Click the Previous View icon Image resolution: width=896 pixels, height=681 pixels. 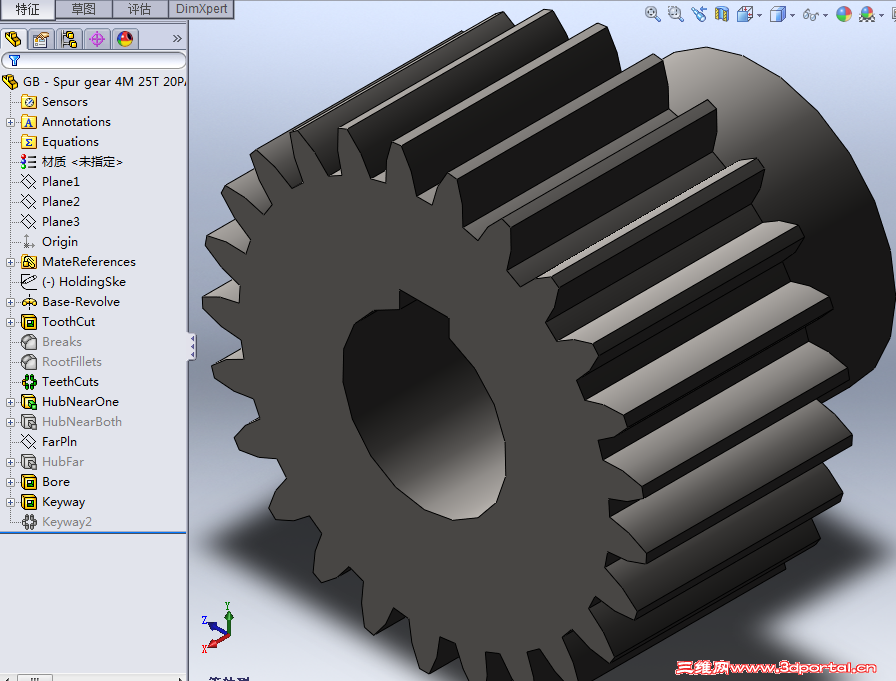(x=698, y=14)
